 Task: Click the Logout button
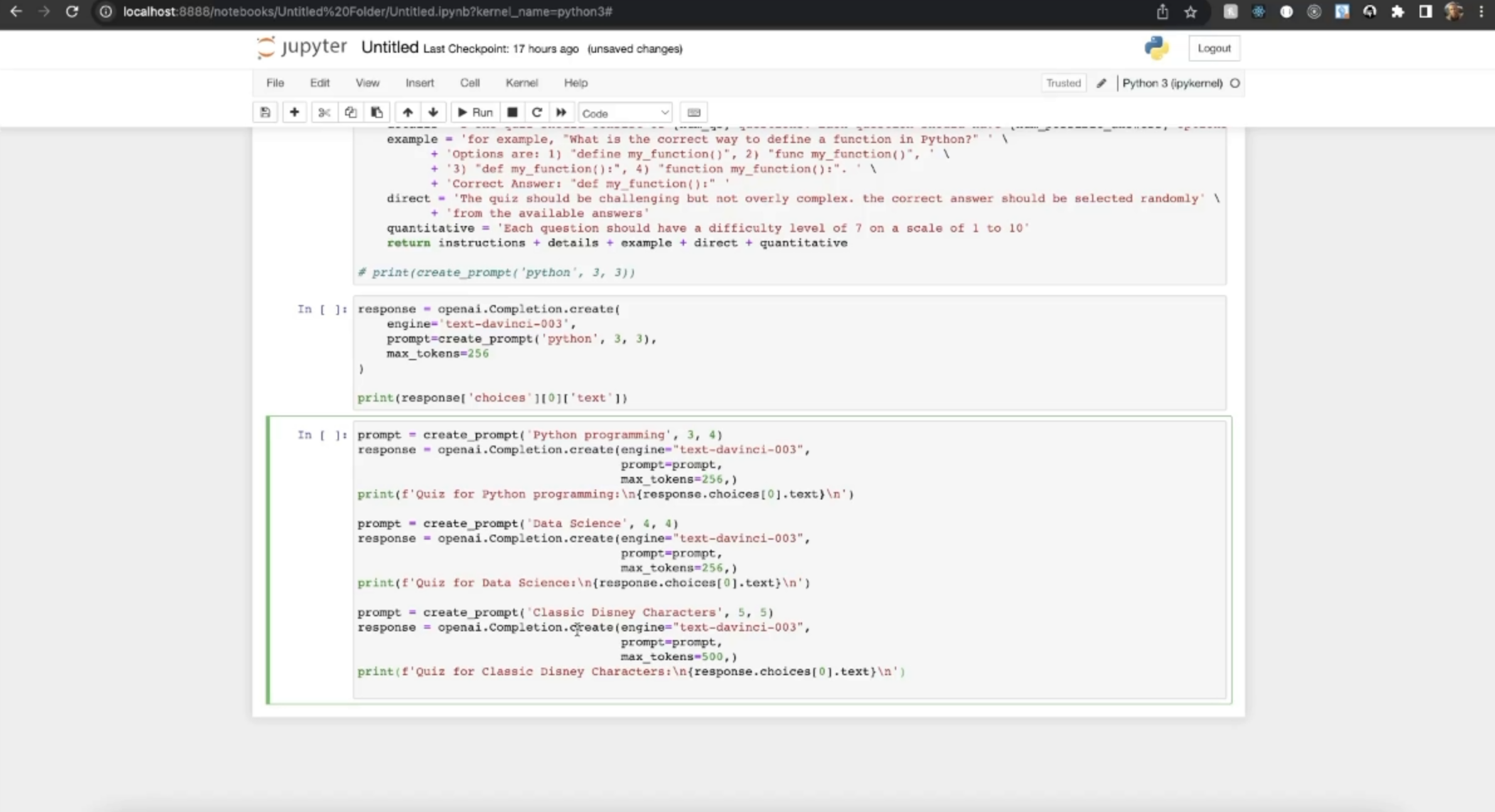pos(1214,48)
